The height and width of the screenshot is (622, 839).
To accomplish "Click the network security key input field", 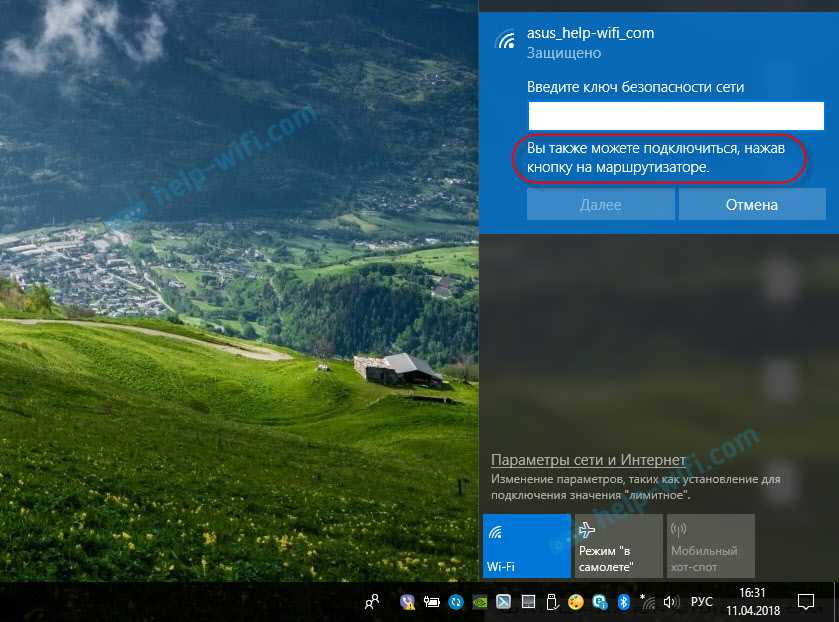I will coord(676,116).
